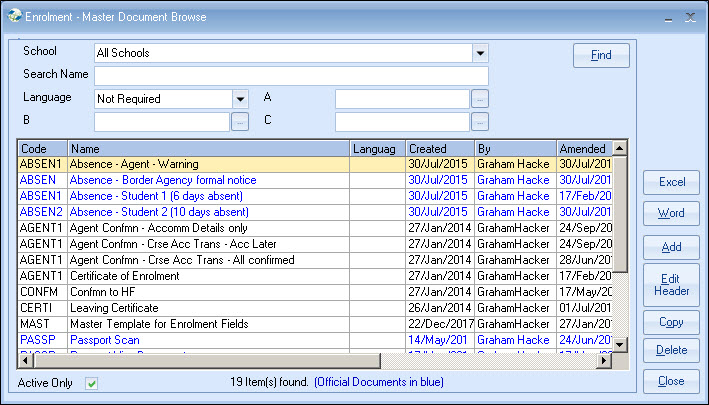Click the browse button beside field B

pyautogui.click(x=240, y=122)
